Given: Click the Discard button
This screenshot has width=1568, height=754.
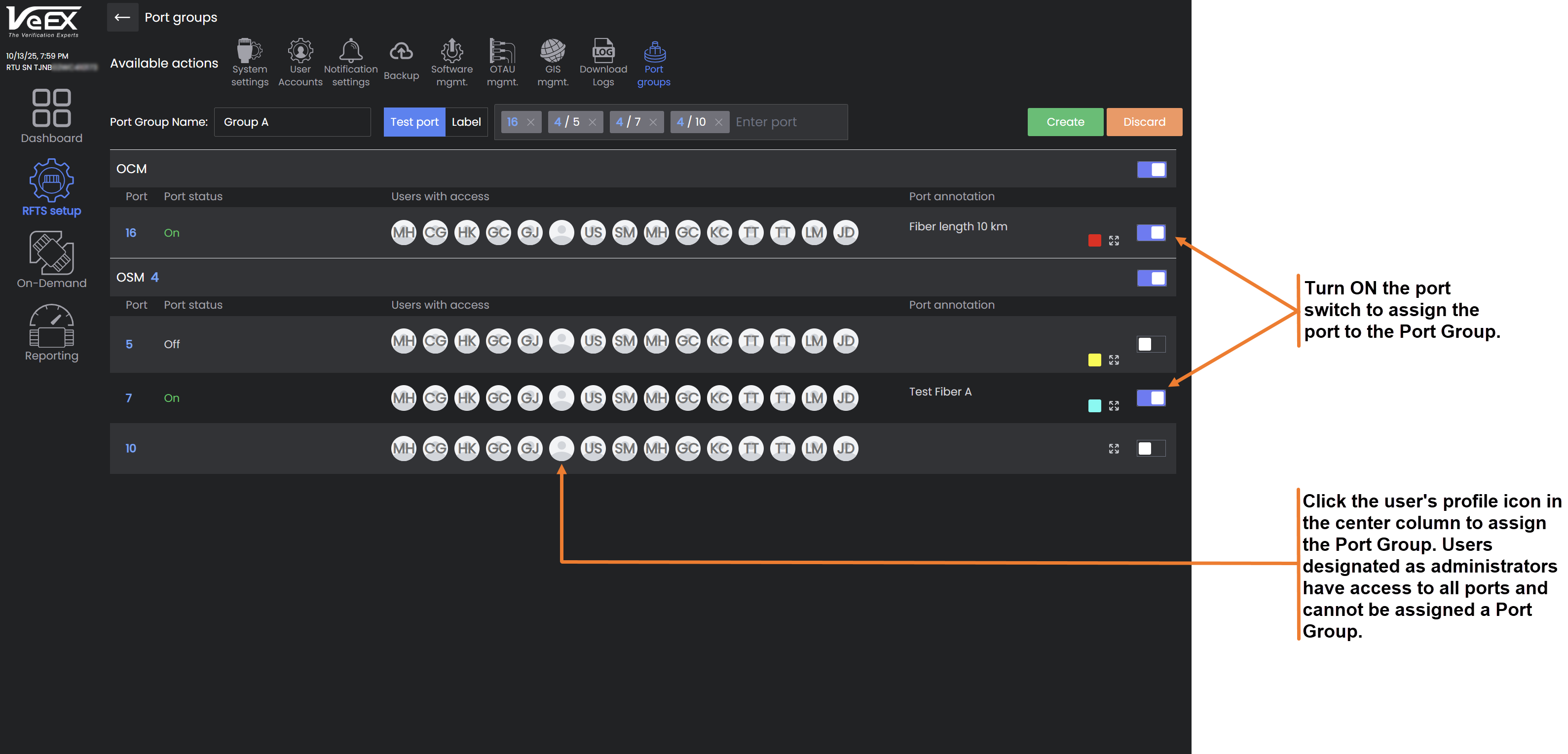Looking at the screenshot, I should pos(1144,122).
